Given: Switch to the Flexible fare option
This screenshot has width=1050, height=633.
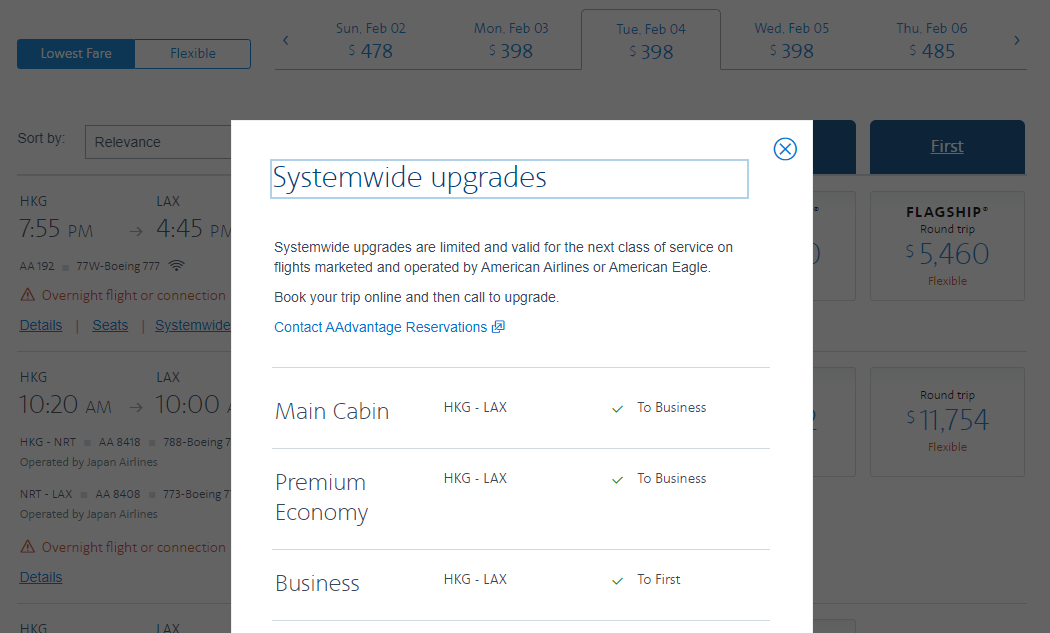Looking at the screenshot, I should click(x=192, y=54).
